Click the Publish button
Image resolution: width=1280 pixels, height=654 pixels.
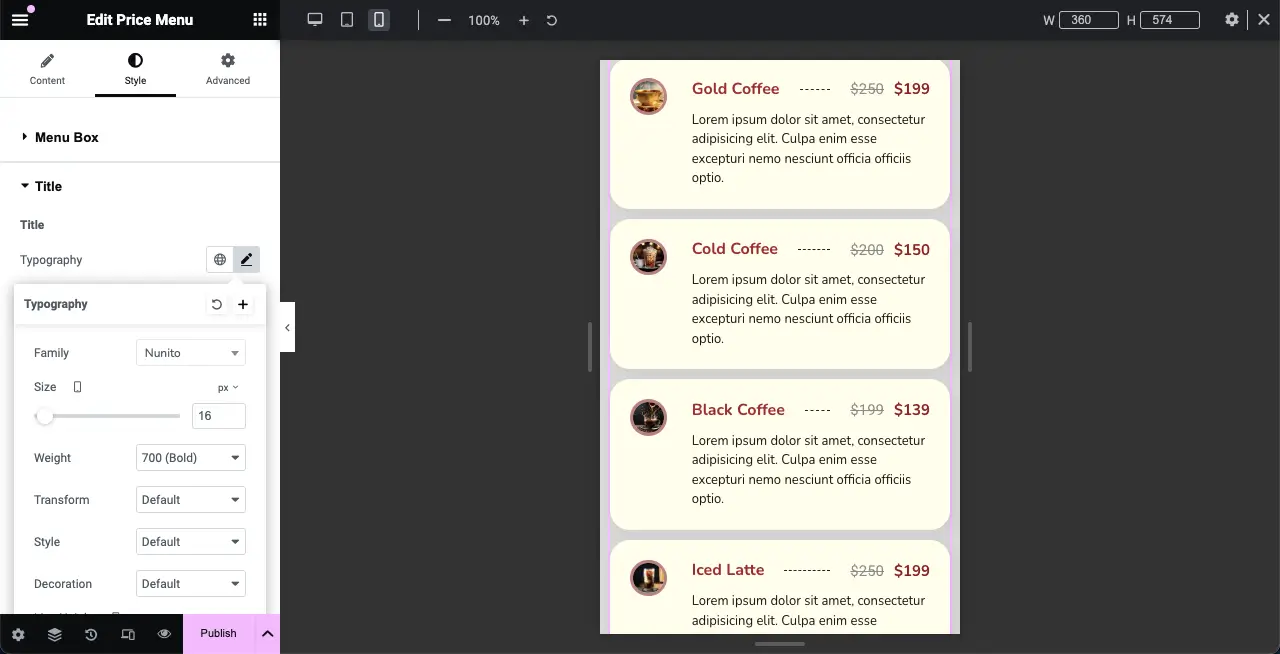tap(218, 634)
